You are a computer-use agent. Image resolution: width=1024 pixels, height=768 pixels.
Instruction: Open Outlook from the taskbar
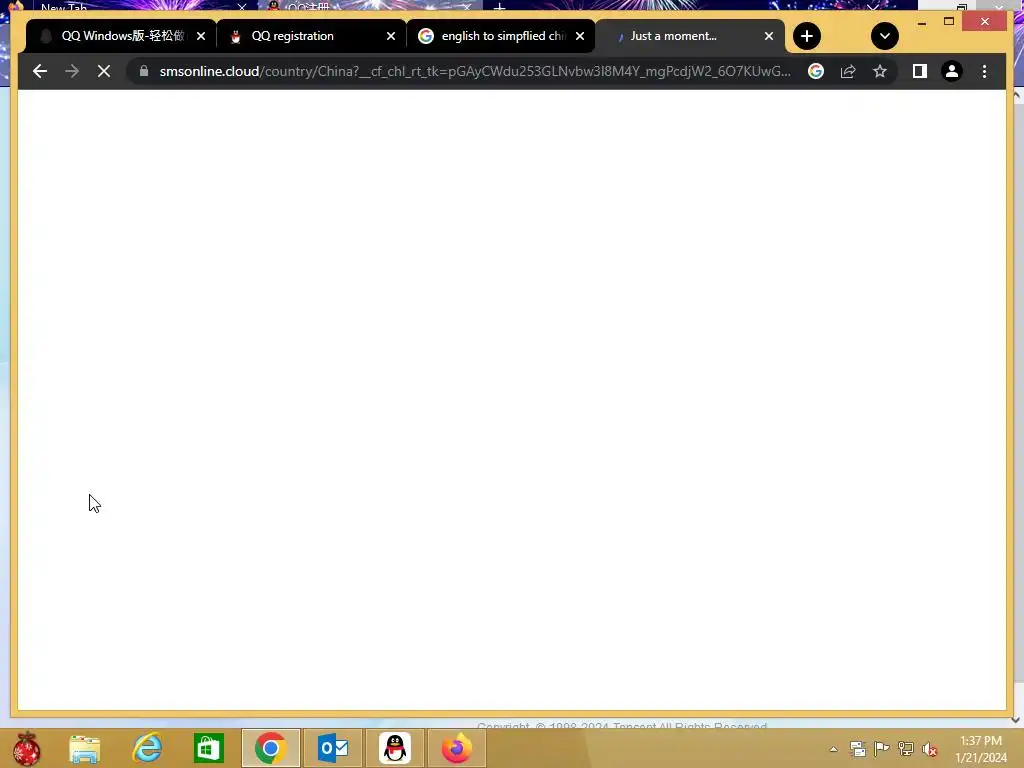(x=333, y=748)
